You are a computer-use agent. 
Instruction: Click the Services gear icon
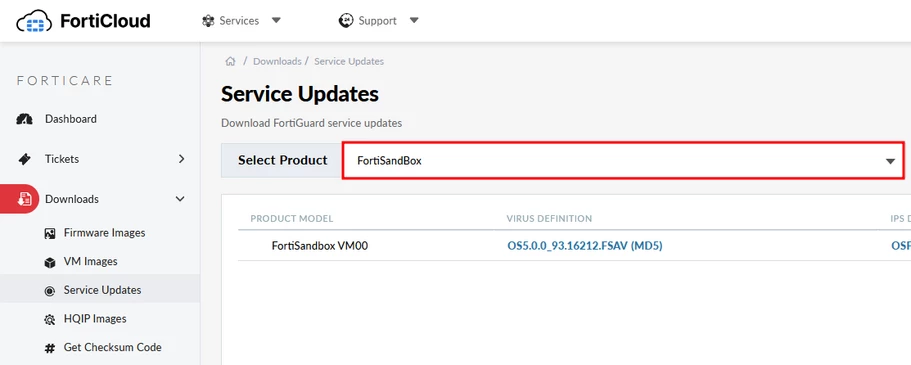point(208,21)
